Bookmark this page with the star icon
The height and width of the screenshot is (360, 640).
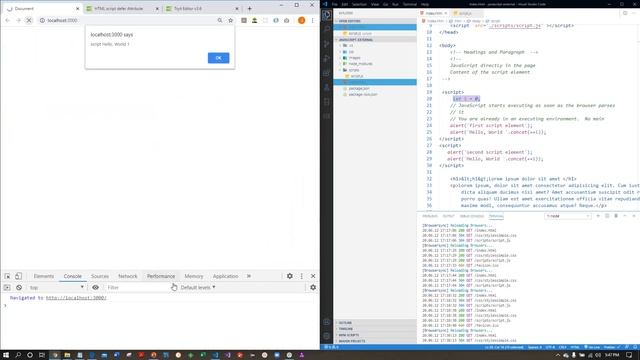(231, 20)
